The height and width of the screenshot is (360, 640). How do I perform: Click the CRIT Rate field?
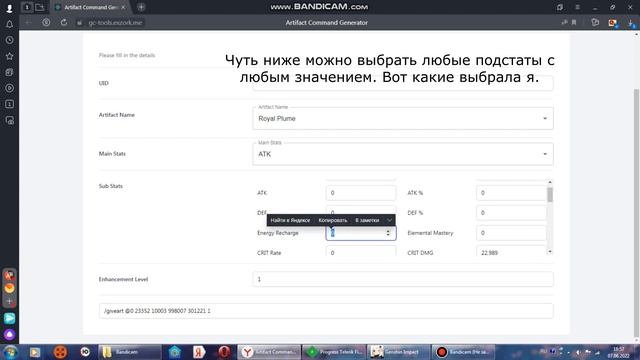[x=361, y=251]
